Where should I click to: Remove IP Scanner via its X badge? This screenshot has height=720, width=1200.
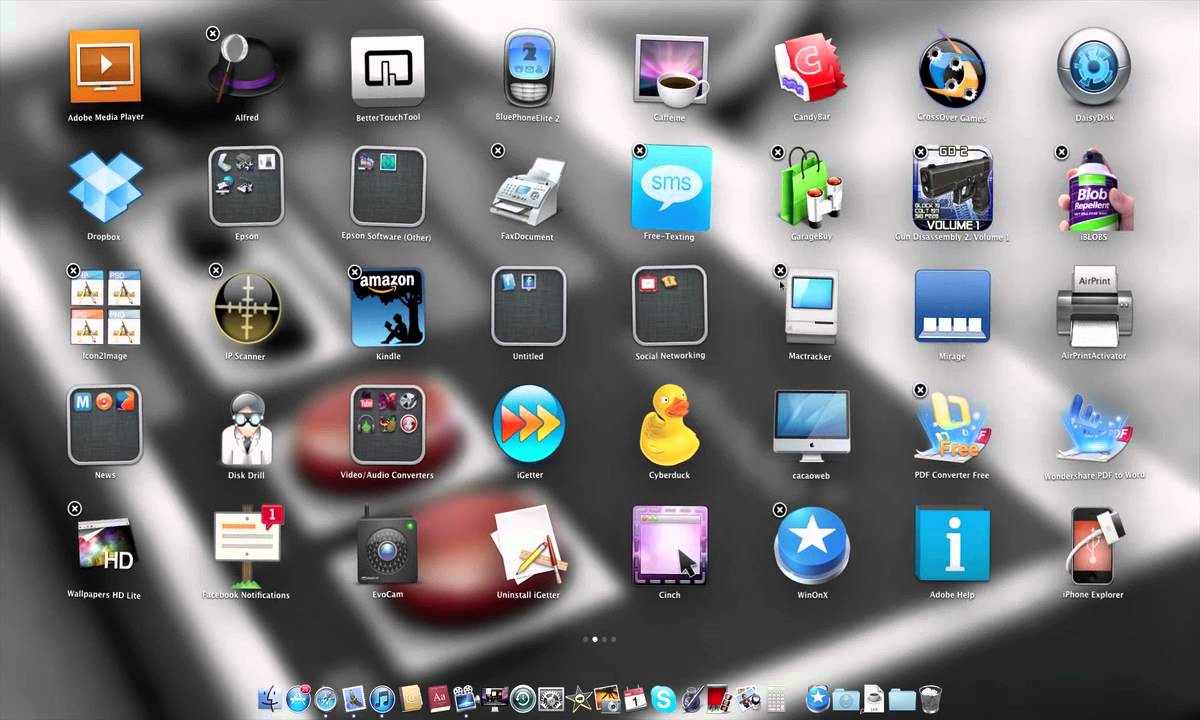click(x=216, y=271)
